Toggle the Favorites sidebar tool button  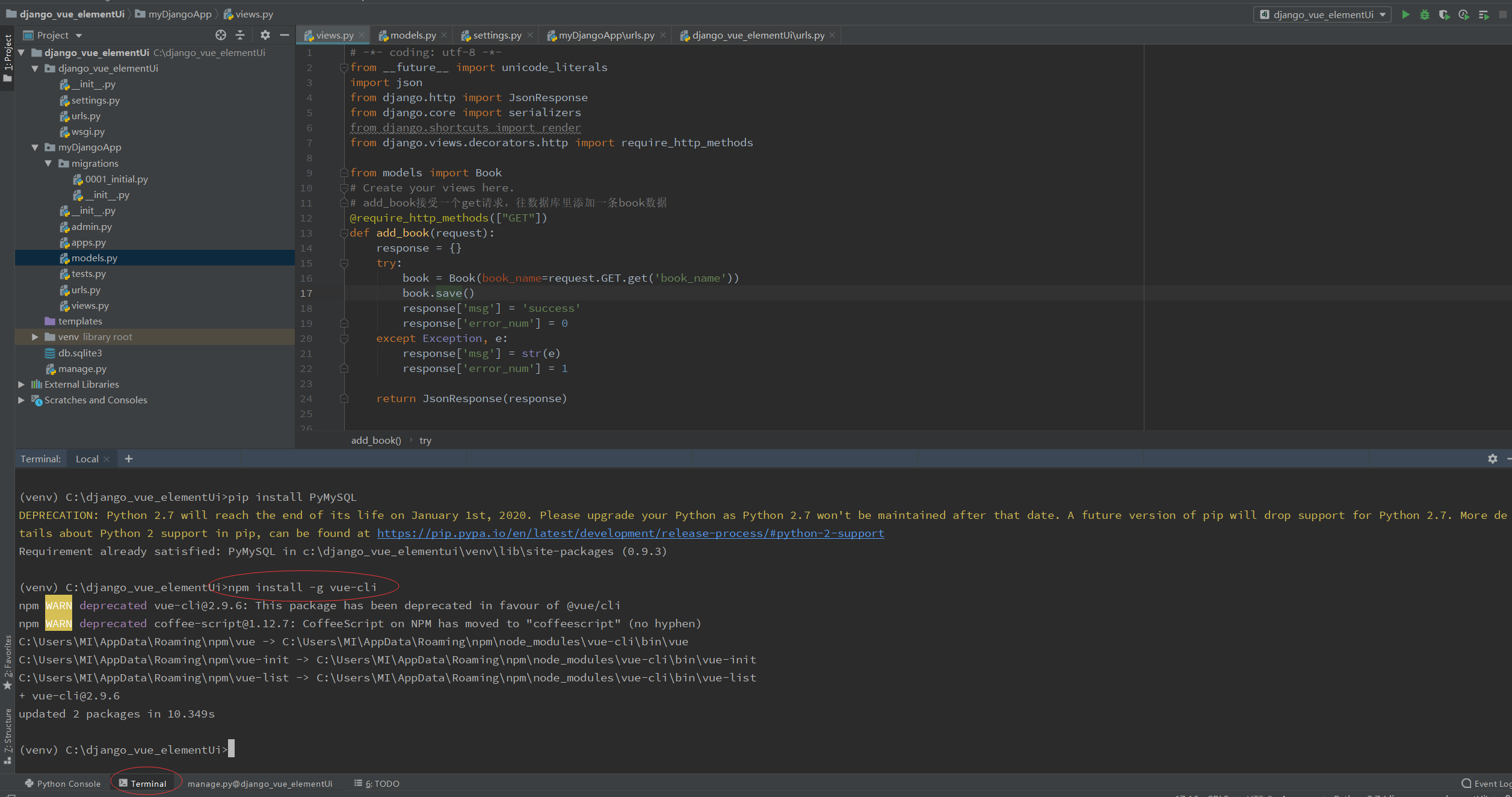pyautogui.click(x=8, y=661)
